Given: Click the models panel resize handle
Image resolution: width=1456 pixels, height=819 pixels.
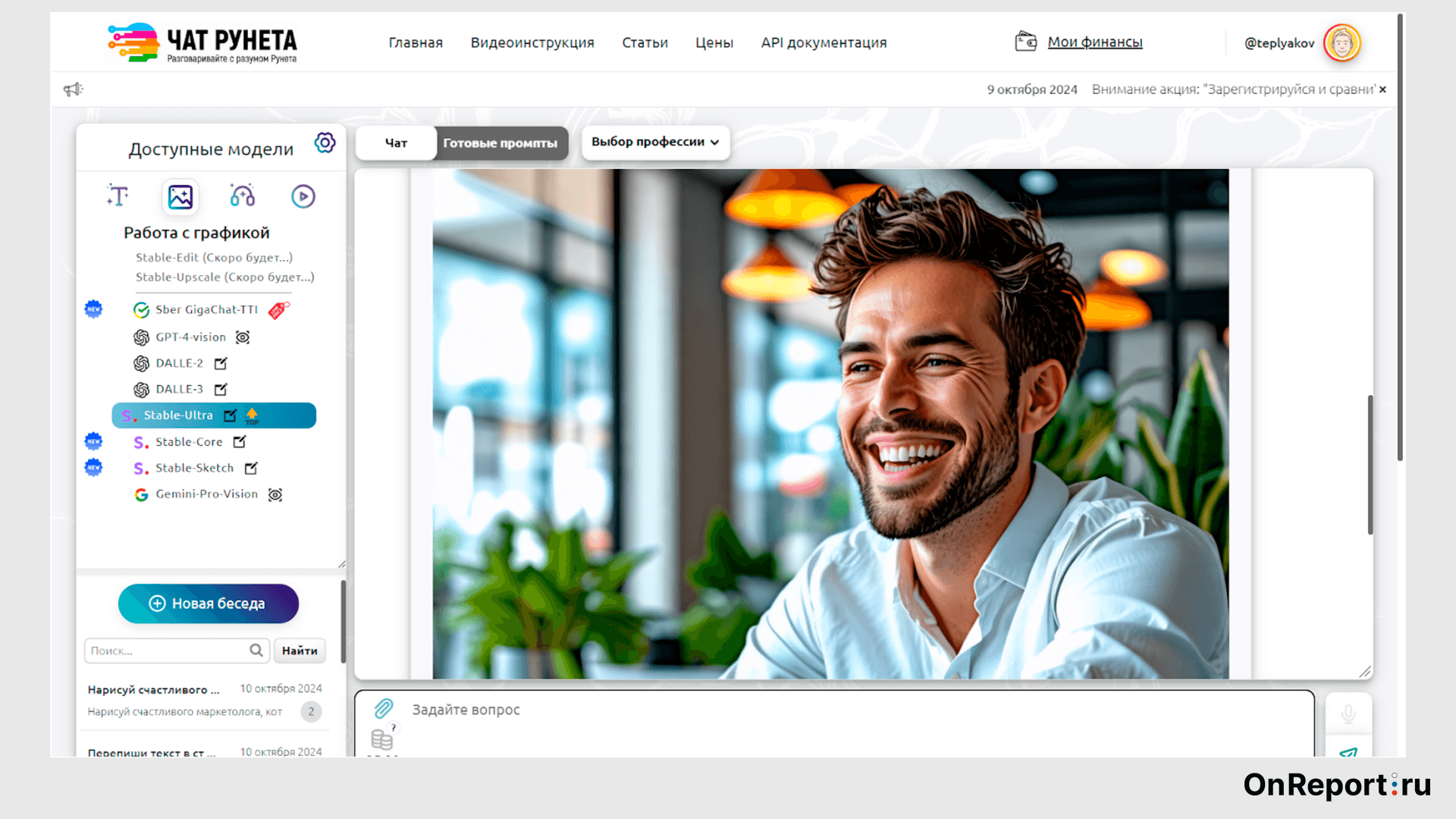Looking at the screenshot, I should point(342,563).
